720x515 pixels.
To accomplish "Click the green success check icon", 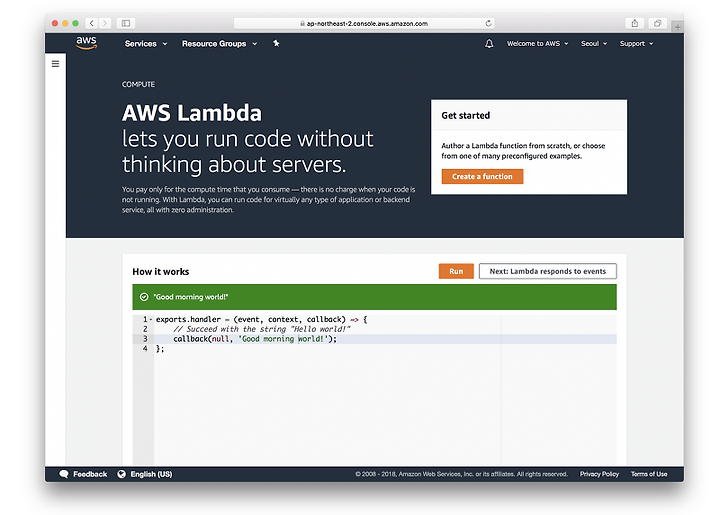I will pyautogui.click(x=144, y=297).
